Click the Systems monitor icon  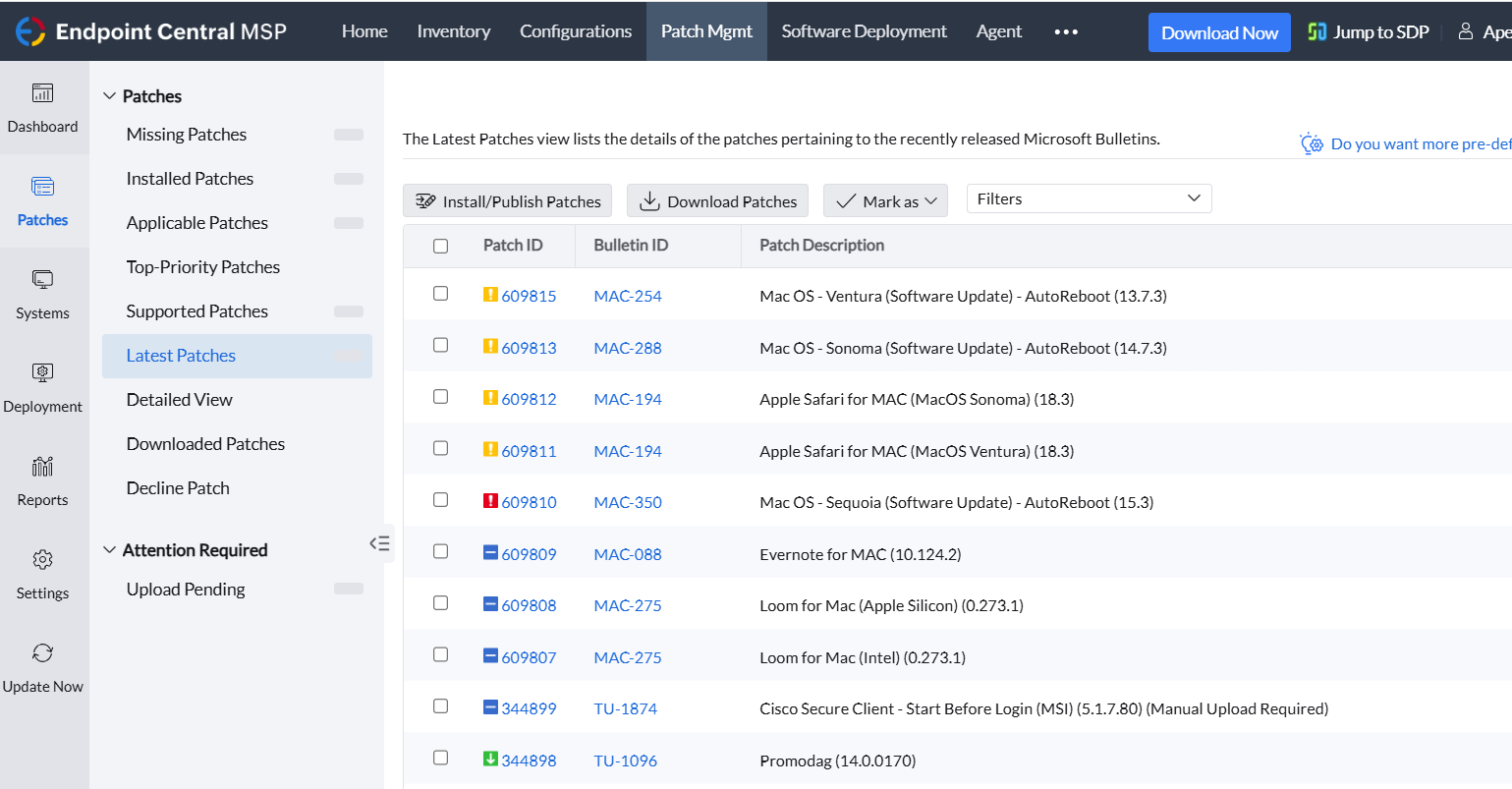pyautogui.click(x=42, y=280)
